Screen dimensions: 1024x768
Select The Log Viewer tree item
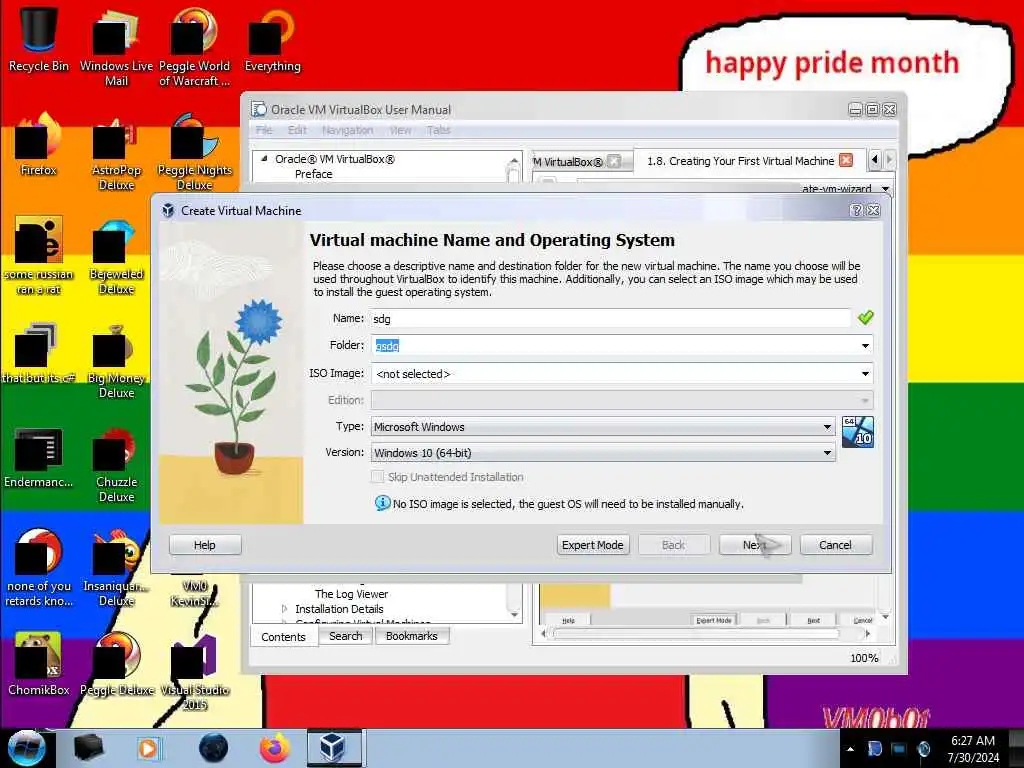pos(351,594)
